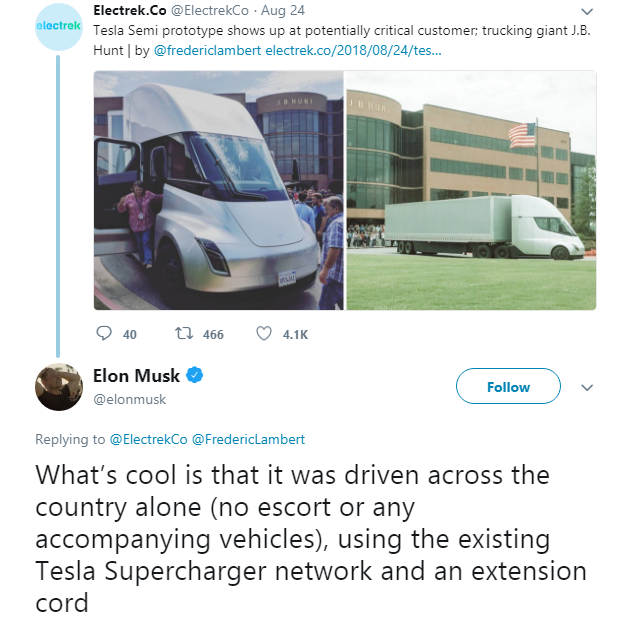Click the Aug 24 timestamp
Viewport: 619px width, 629px height.
coord(283,10)
